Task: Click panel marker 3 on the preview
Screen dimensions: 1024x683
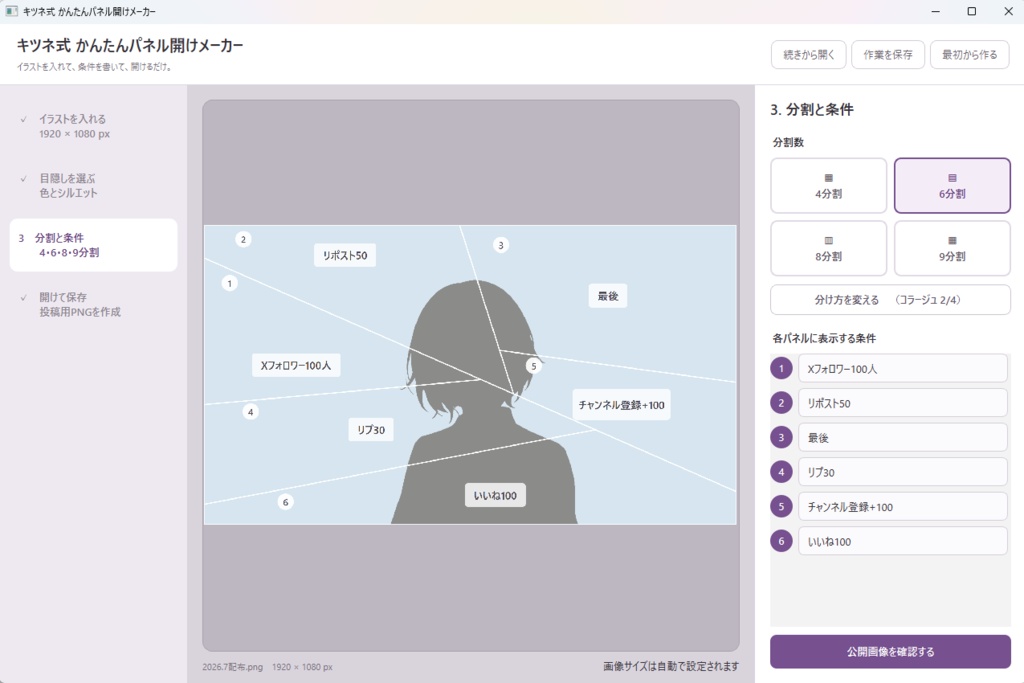Action: (501, 246)
